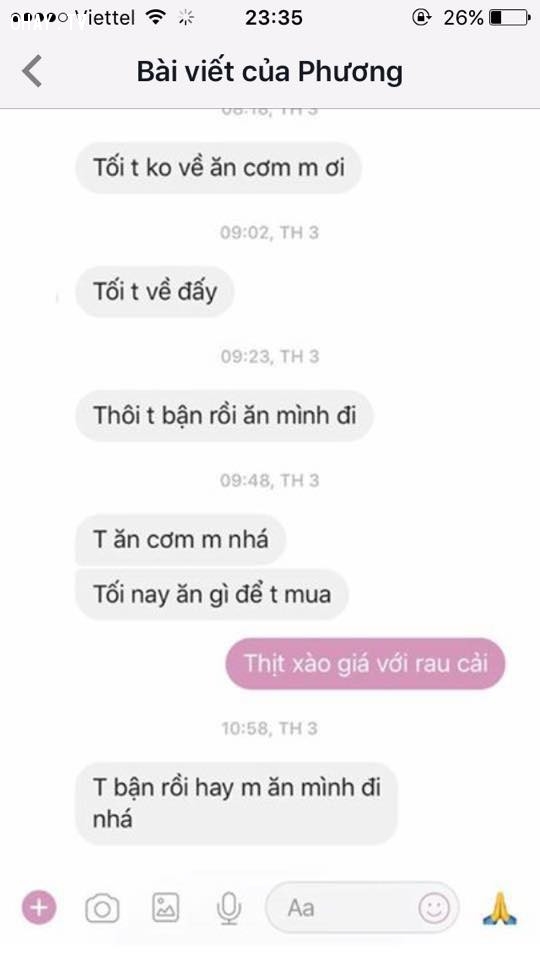Tap the back arrow in header
This screenshot has width=540, height=960.
click(x=32, y=71)
